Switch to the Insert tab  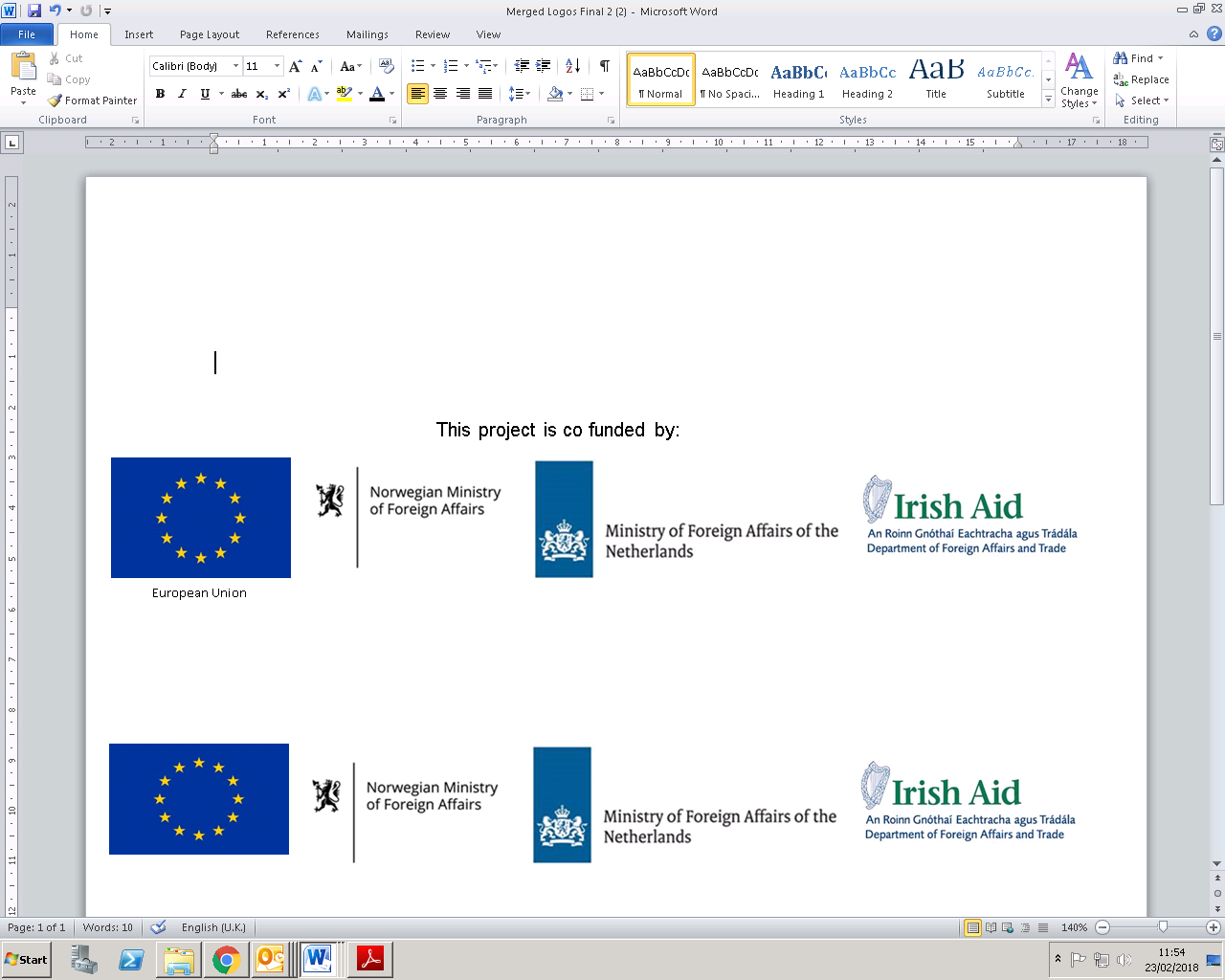tap(139, 34)
